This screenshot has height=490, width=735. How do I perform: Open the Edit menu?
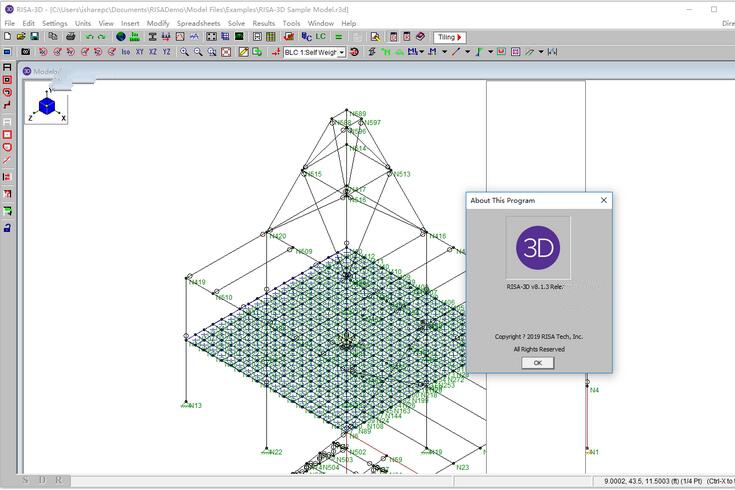point(29,23)
